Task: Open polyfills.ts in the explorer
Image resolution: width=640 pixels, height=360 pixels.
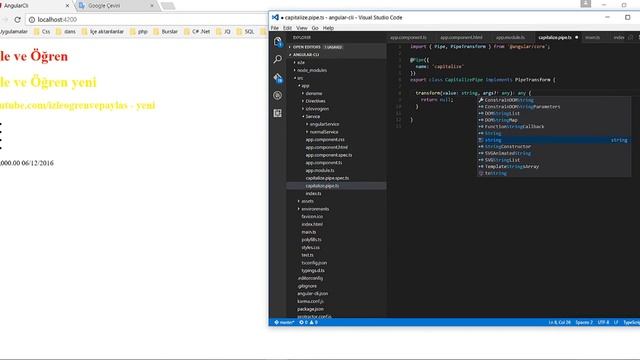Action: click(x=311, y=240)
